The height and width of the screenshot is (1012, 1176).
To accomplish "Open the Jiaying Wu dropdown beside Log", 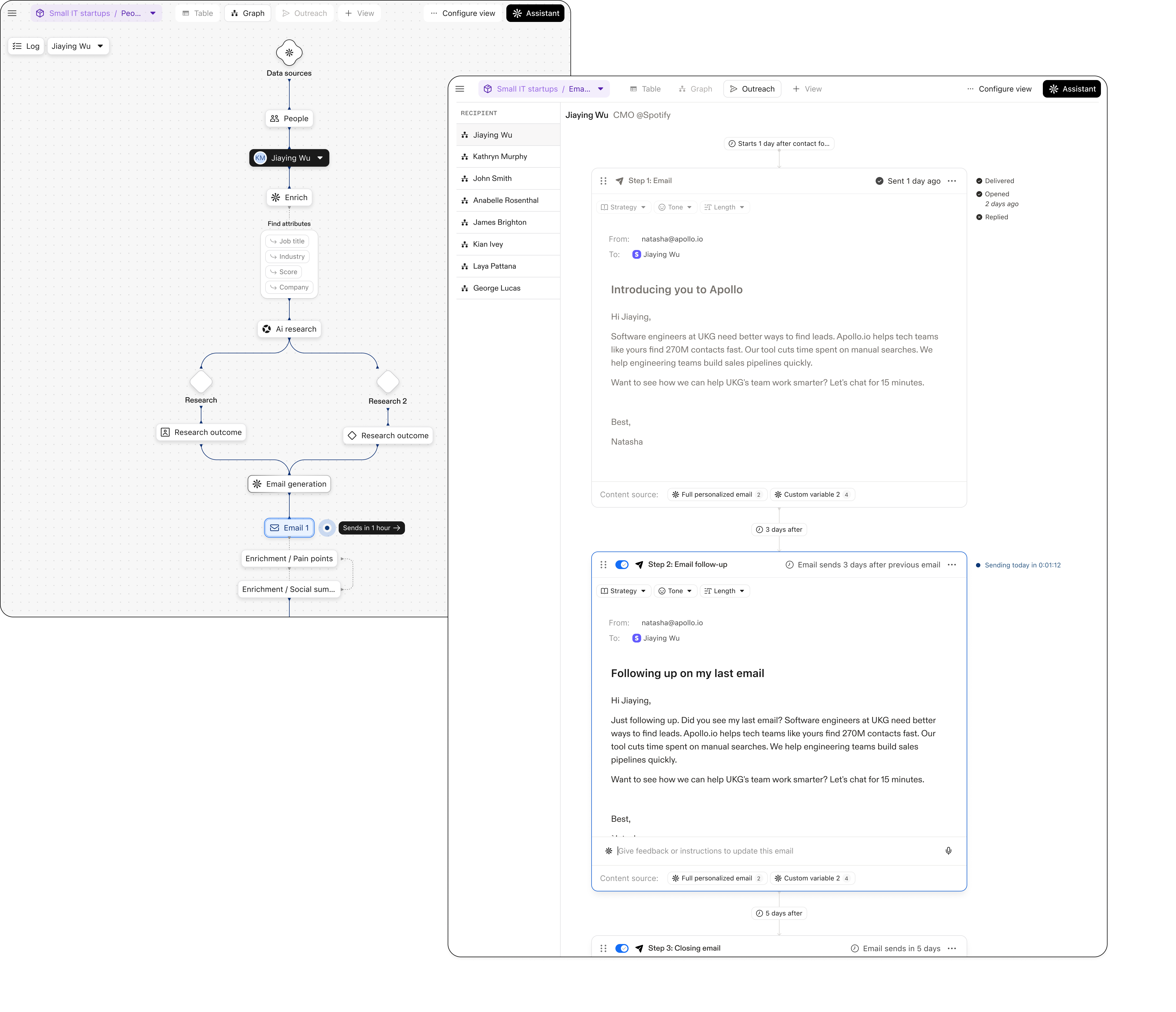I will tap(78, 46).
